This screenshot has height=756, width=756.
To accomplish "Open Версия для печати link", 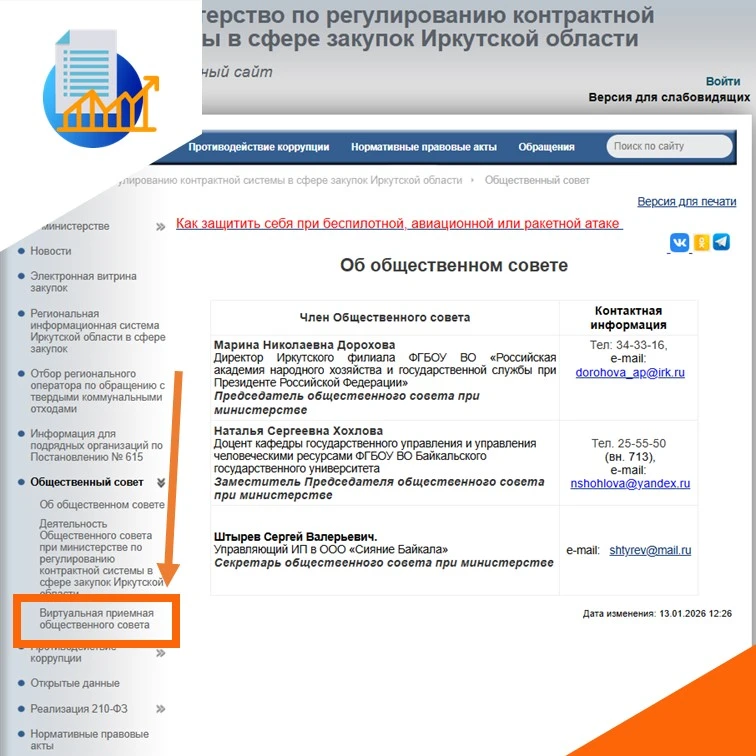I will [687, 202].
